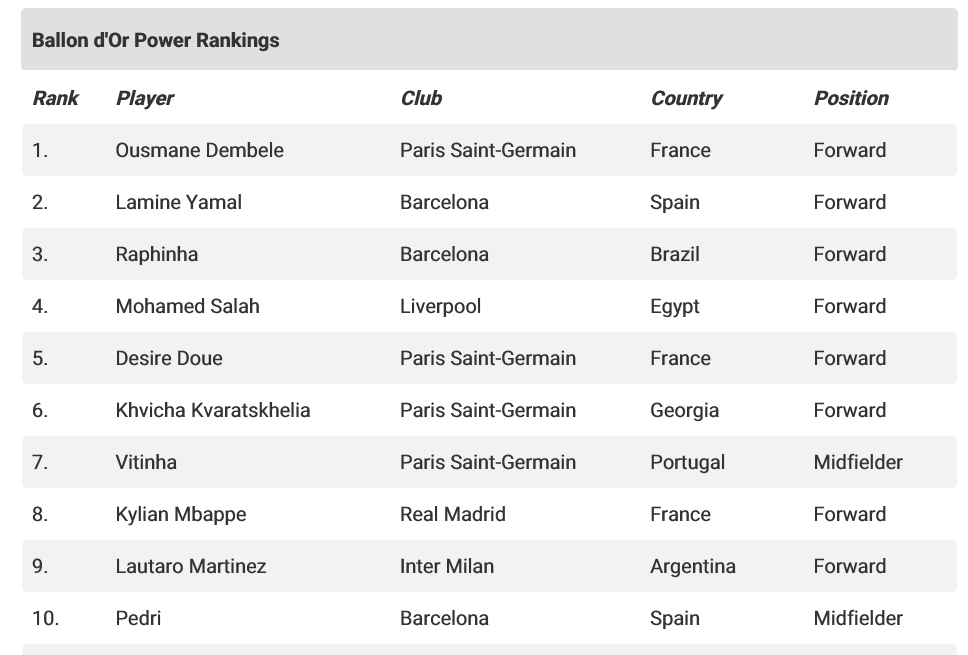Select the Lautaro Martinez player cell

coord(191,566)
